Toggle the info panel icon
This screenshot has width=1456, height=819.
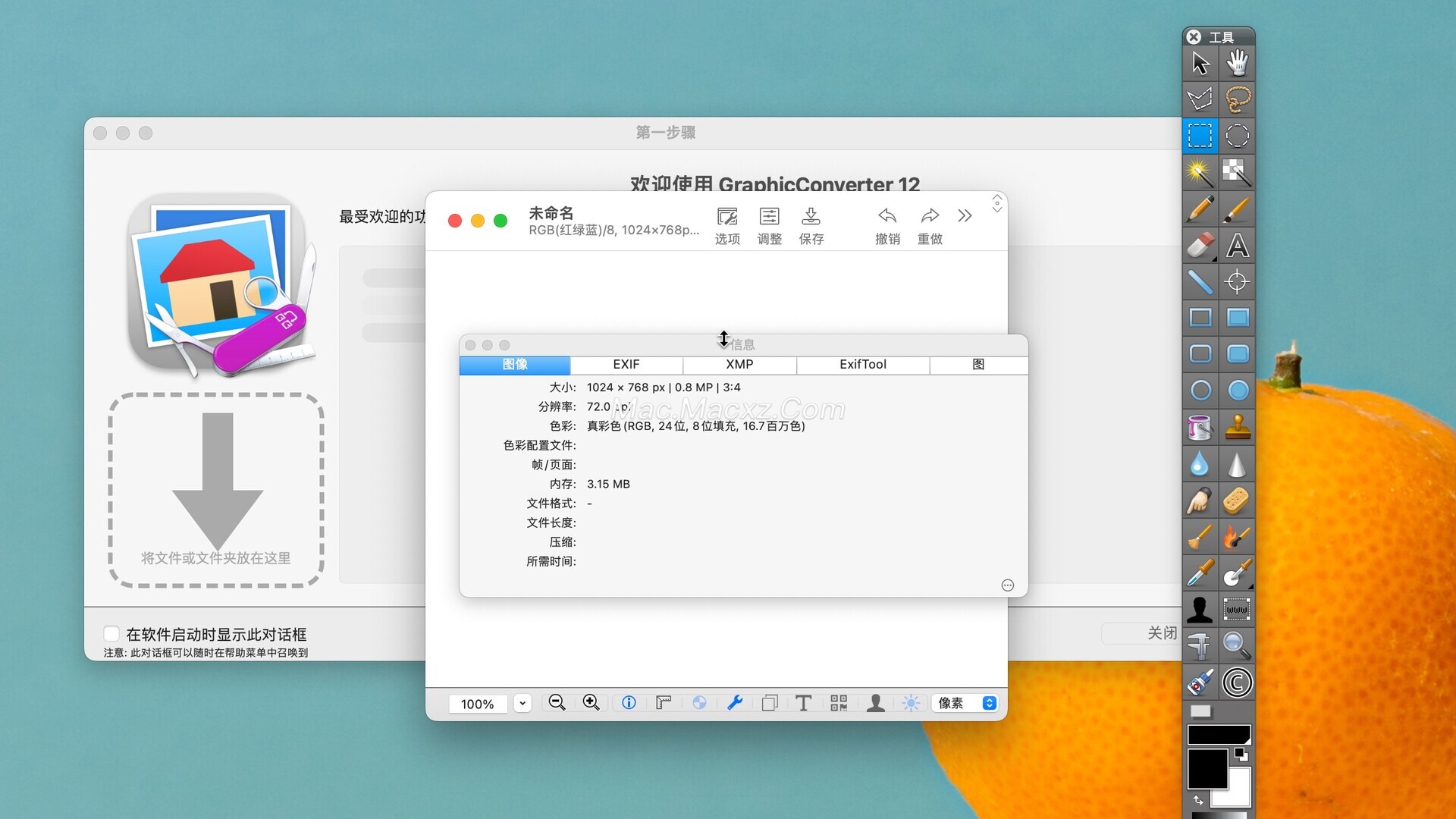tap(629, 703)
